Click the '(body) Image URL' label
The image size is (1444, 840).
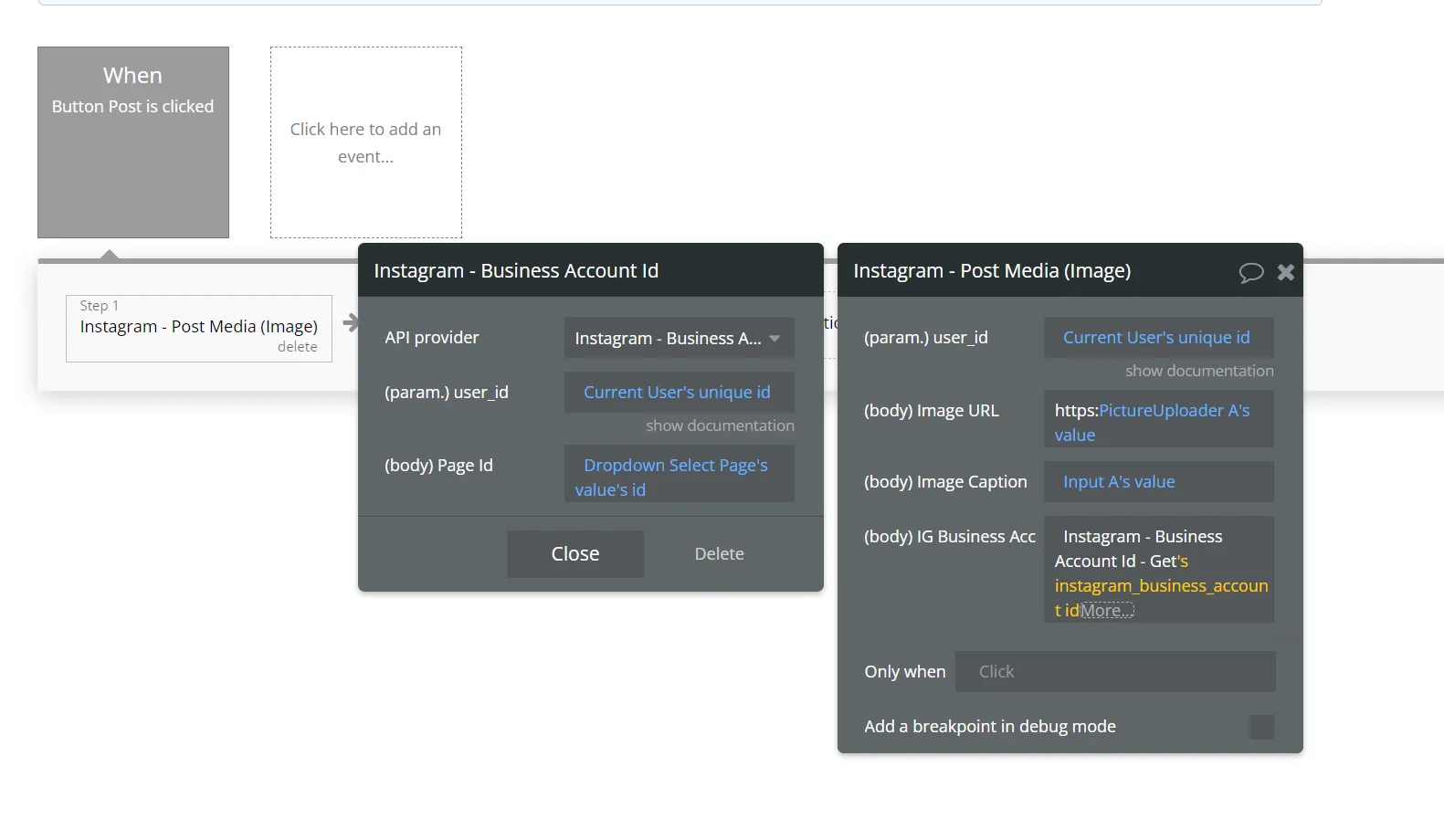pyautogui.click(x=932, y=411)
